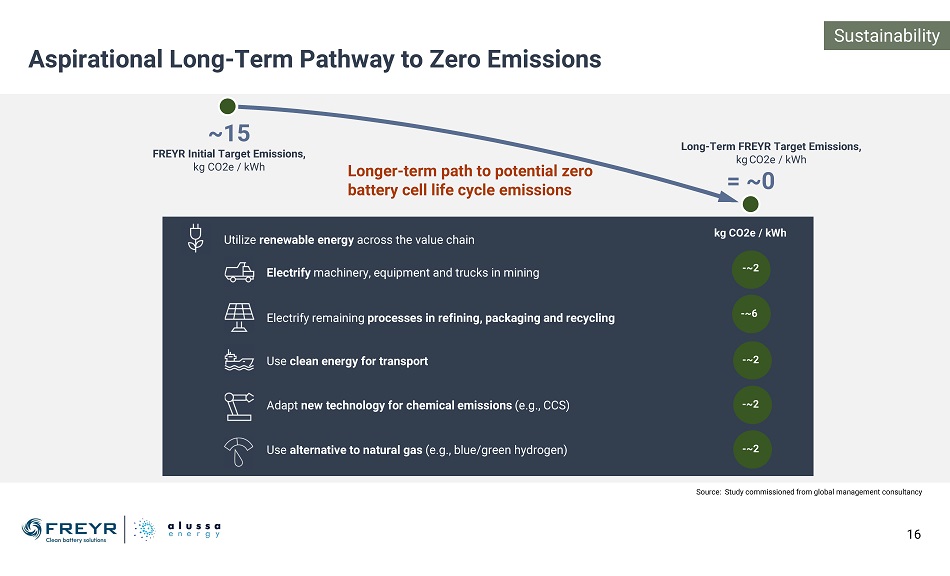Click the slide title about Zero Emissions
The width and height of the screenshot is (950, 576).
[x=315, y=59]
